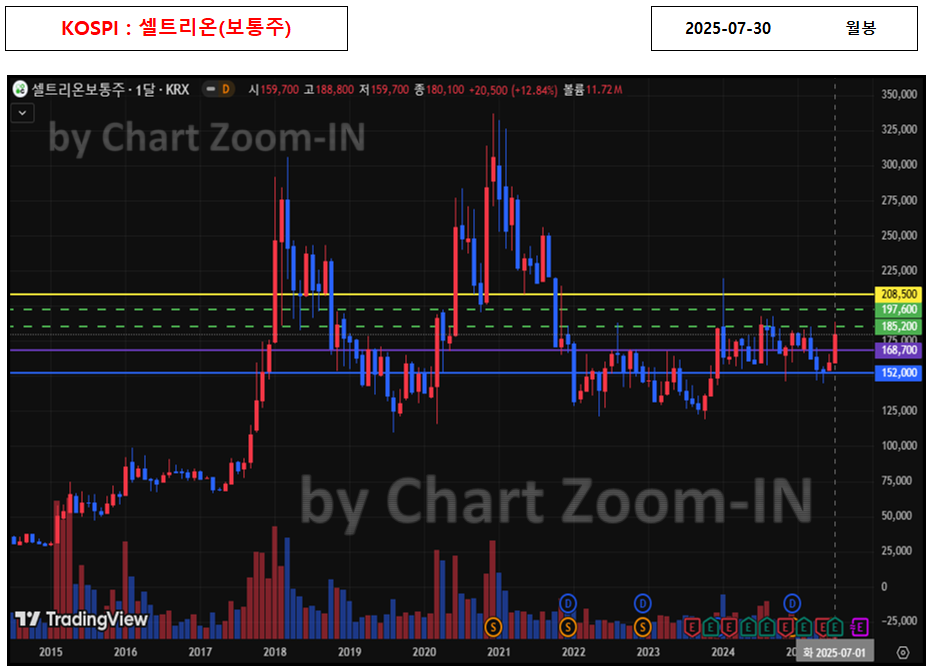Click the 2024 label on time axis

click(723, 652)
